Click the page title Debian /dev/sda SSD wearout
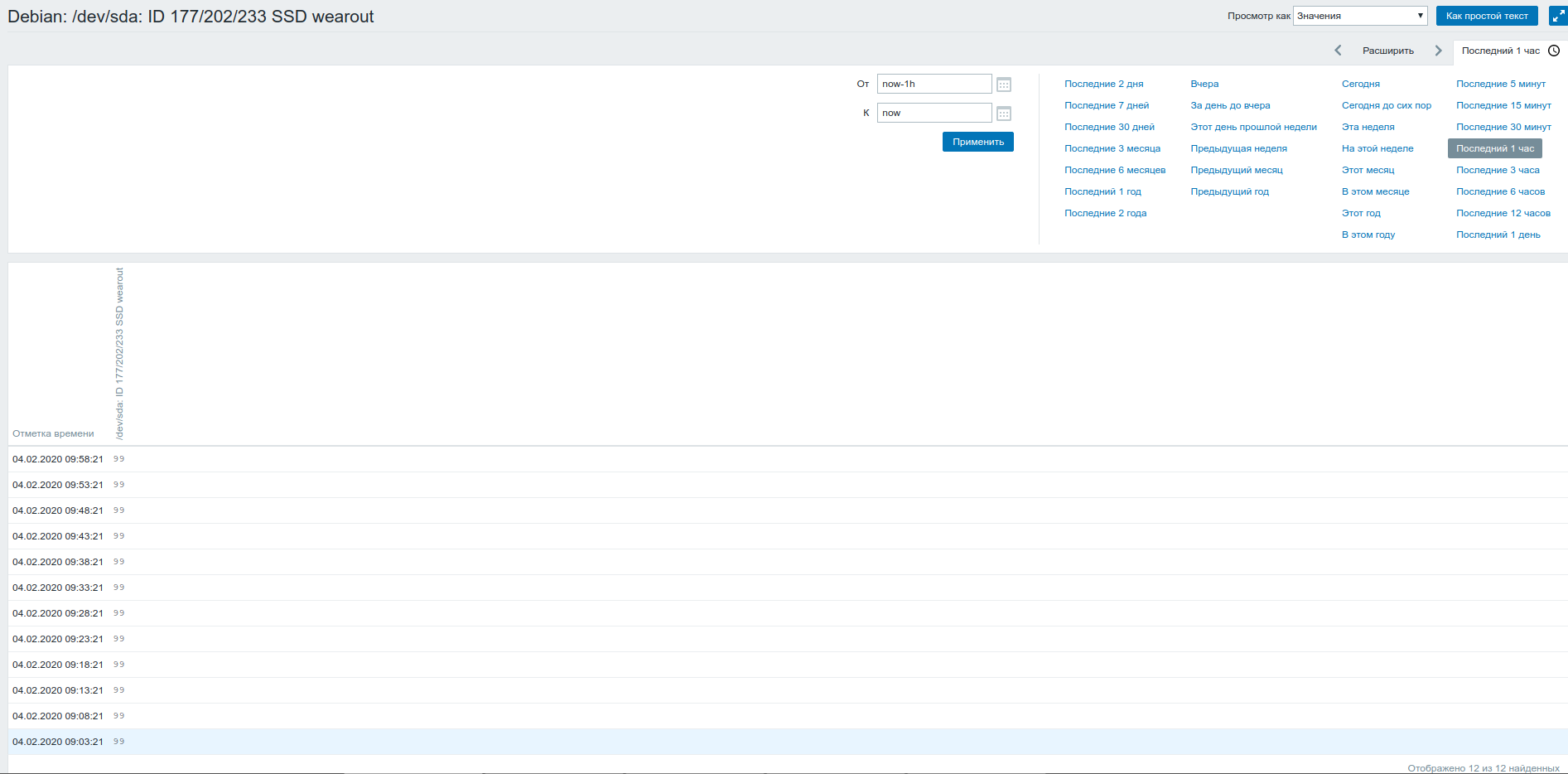 point(191,17)
